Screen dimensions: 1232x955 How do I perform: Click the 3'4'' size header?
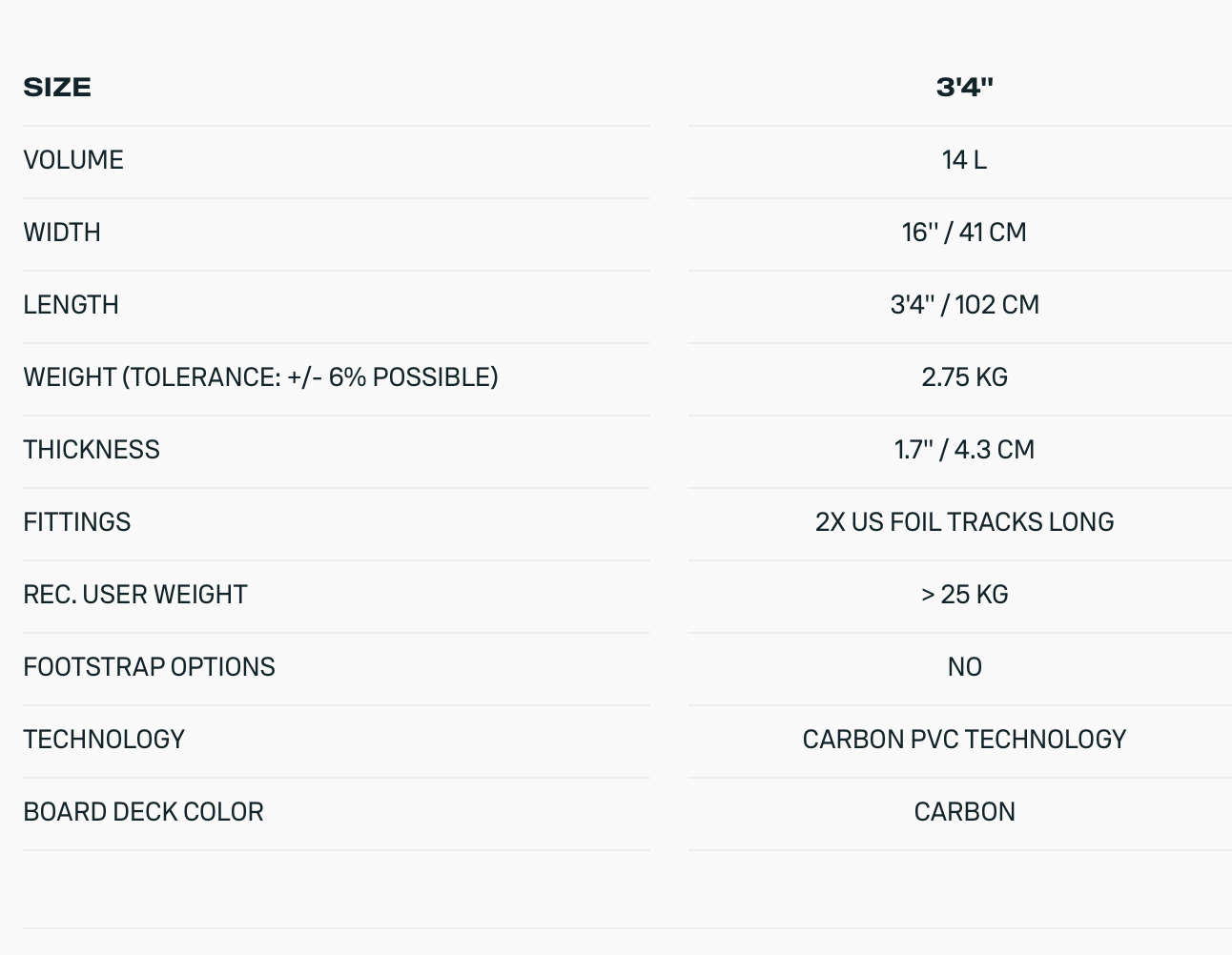964,88
